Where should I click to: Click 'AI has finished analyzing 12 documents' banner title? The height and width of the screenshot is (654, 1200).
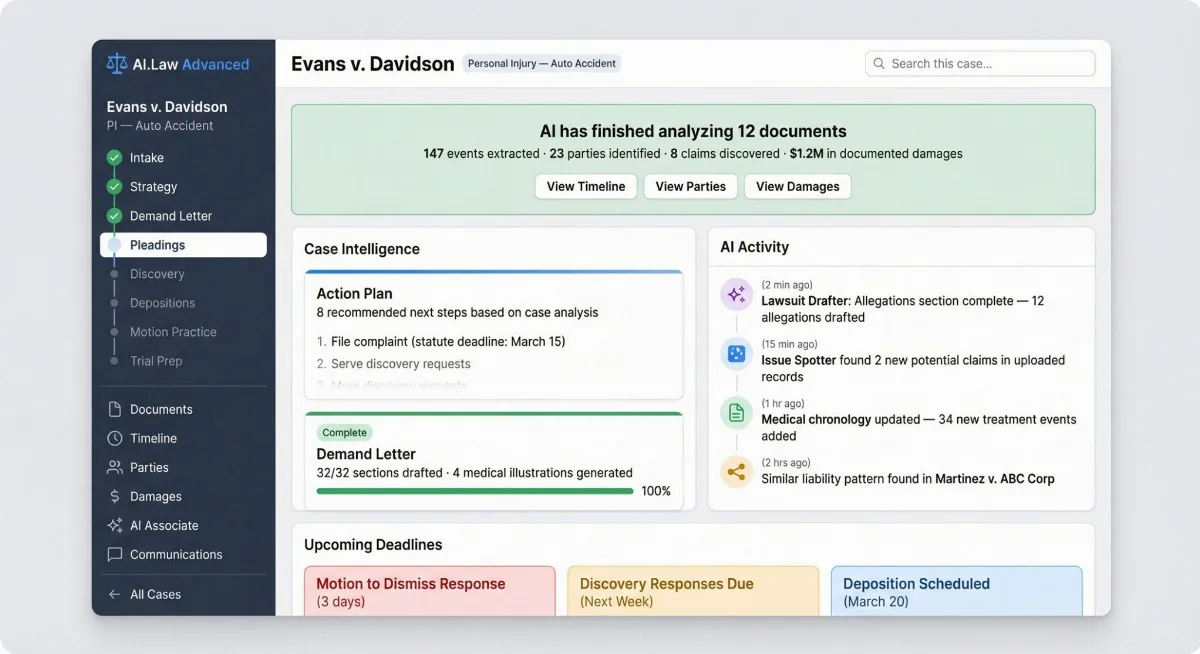693,131
